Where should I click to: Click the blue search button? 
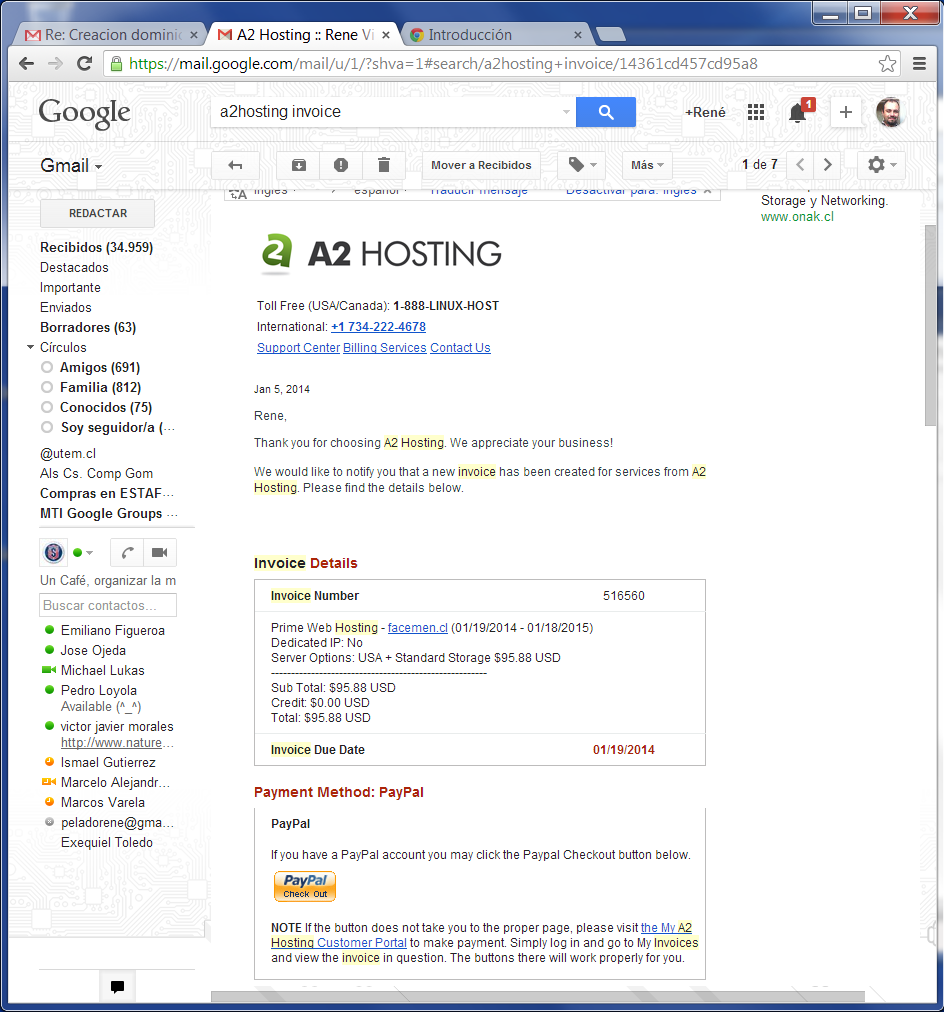click(605, 112)
